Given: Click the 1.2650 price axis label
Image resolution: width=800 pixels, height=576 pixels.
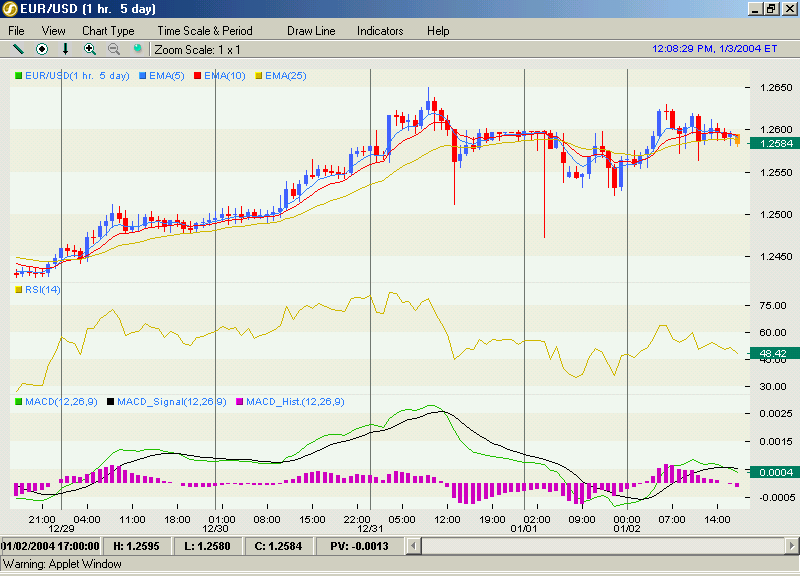Looking at the screenshot, I should pyautogui.click(x=776, y=88).
